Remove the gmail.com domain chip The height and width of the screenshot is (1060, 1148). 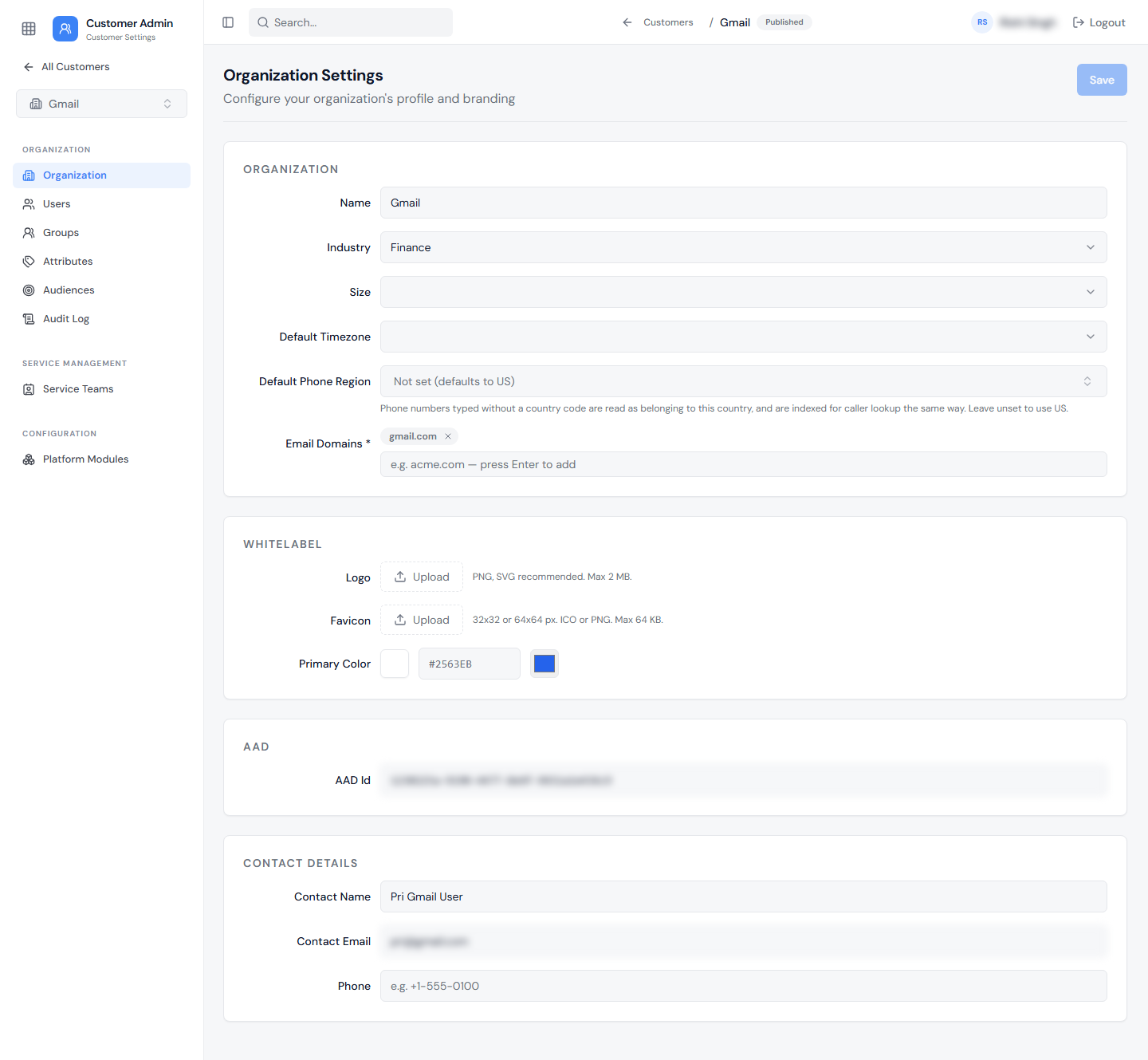448,436
